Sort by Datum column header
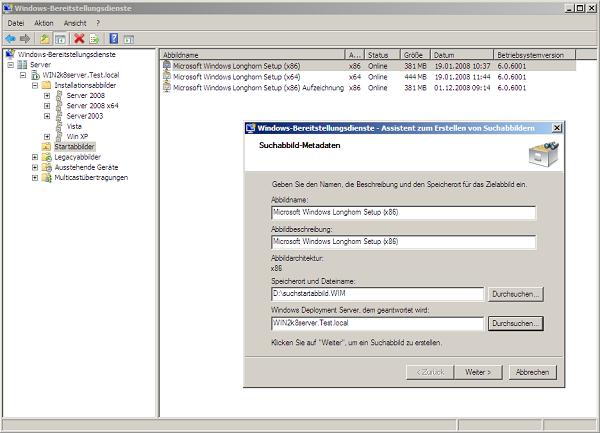 [462, 55]
